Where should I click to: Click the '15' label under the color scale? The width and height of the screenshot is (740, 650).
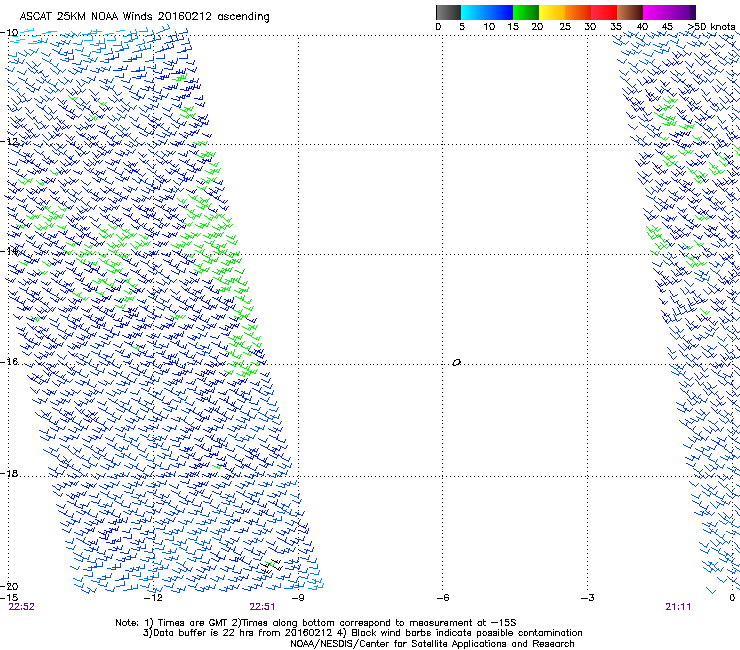click(x=513, y=27)
